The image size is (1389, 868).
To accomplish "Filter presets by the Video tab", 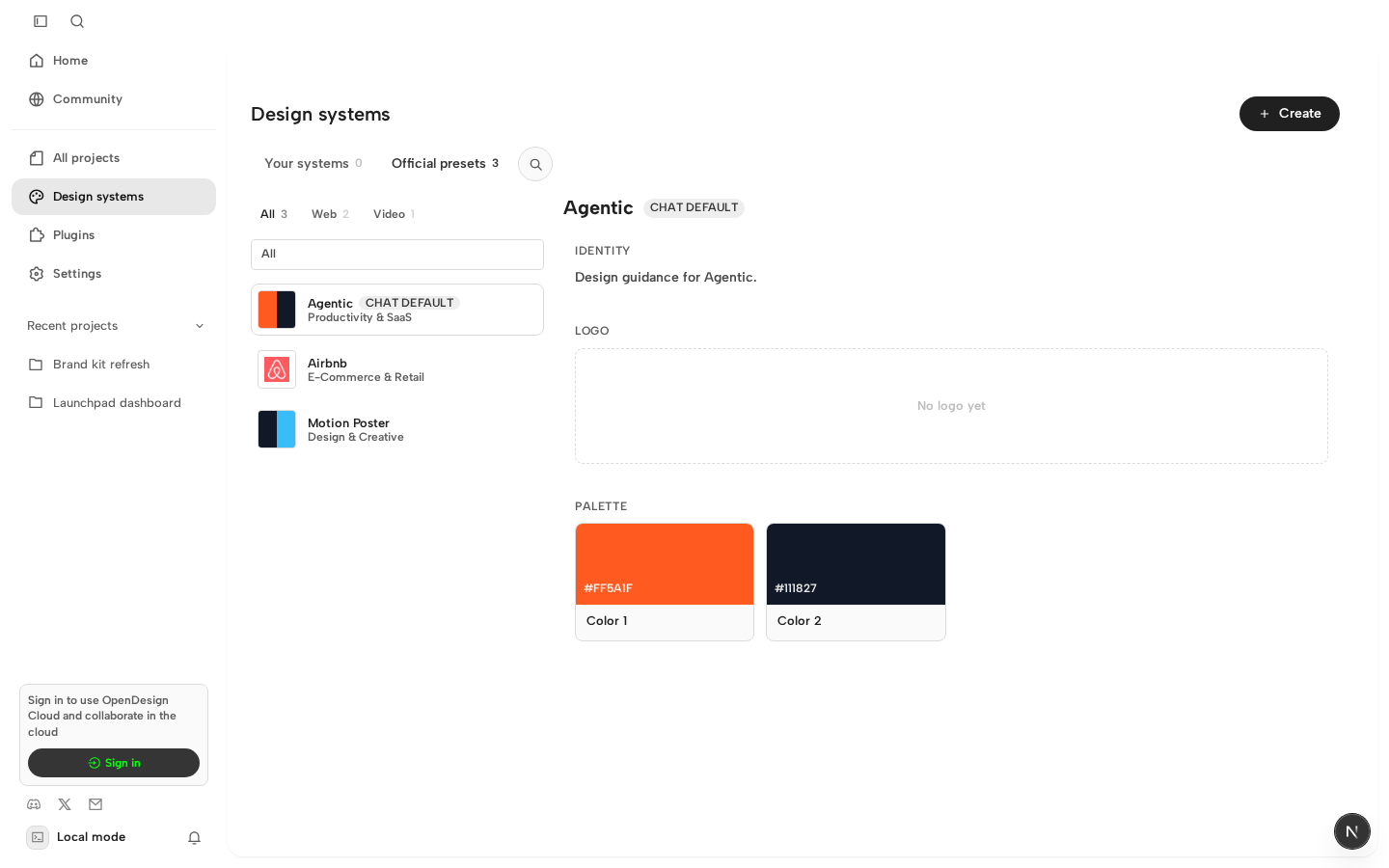I will 394,214.
